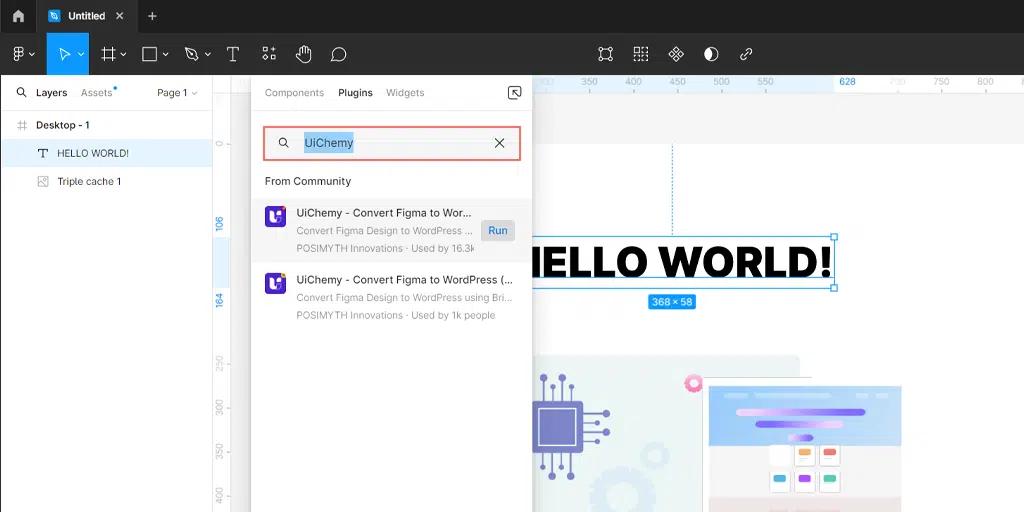Select the Hand tool
The image size is (1024, 512).
pos(303,54)
